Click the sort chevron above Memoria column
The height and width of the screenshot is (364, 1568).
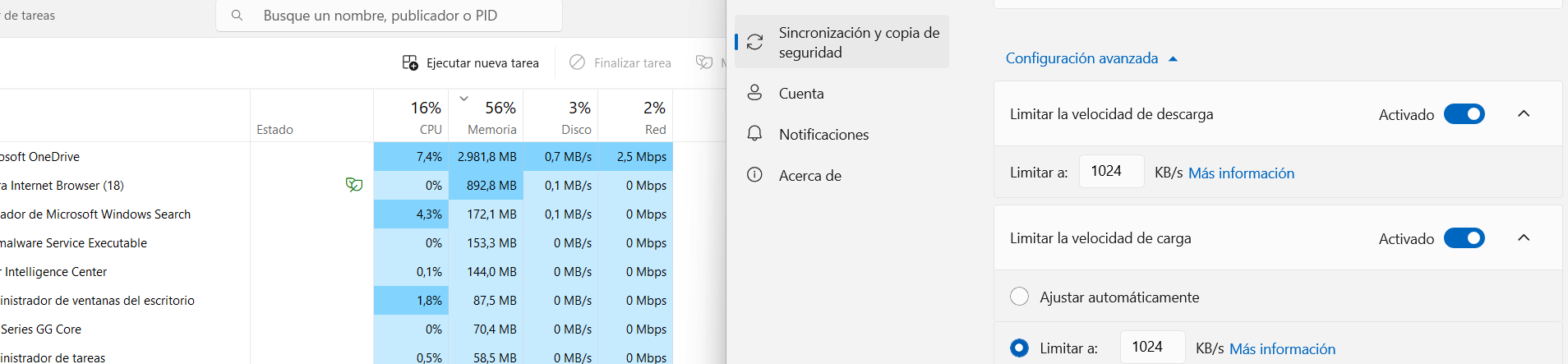(x=463, y=99)
